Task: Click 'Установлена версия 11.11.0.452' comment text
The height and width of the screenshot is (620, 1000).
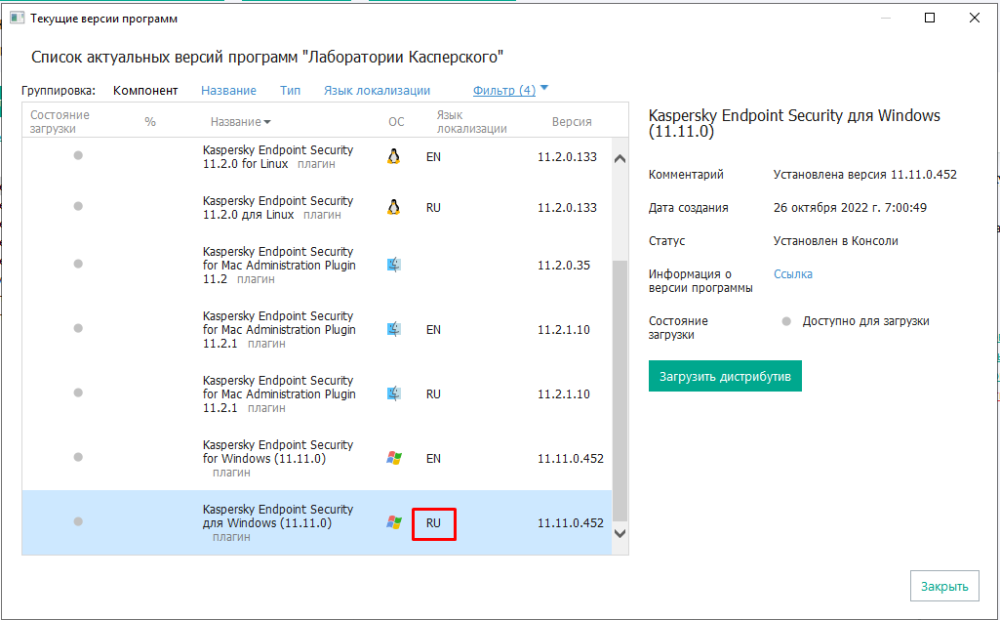Action: [865, 174]
